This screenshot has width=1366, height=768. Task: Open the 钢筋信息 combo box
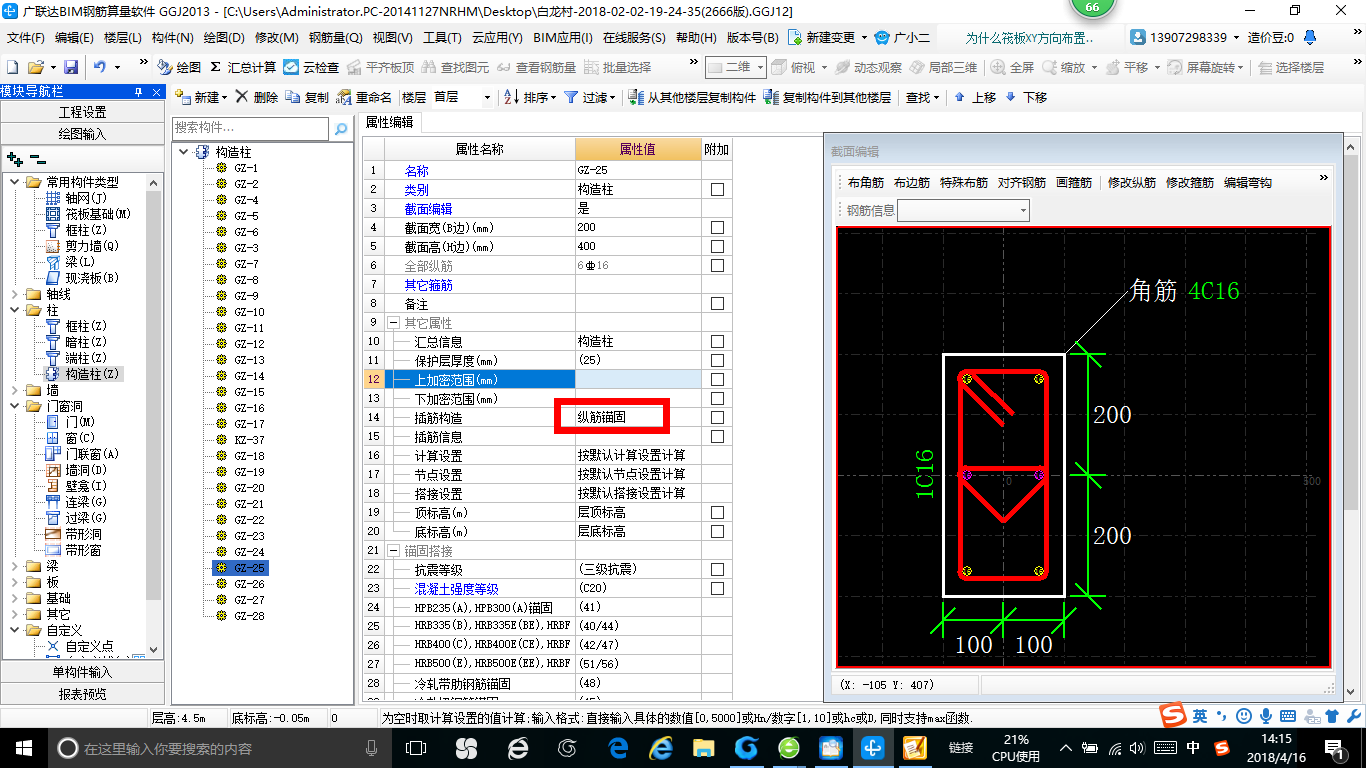tap(964, 210)
